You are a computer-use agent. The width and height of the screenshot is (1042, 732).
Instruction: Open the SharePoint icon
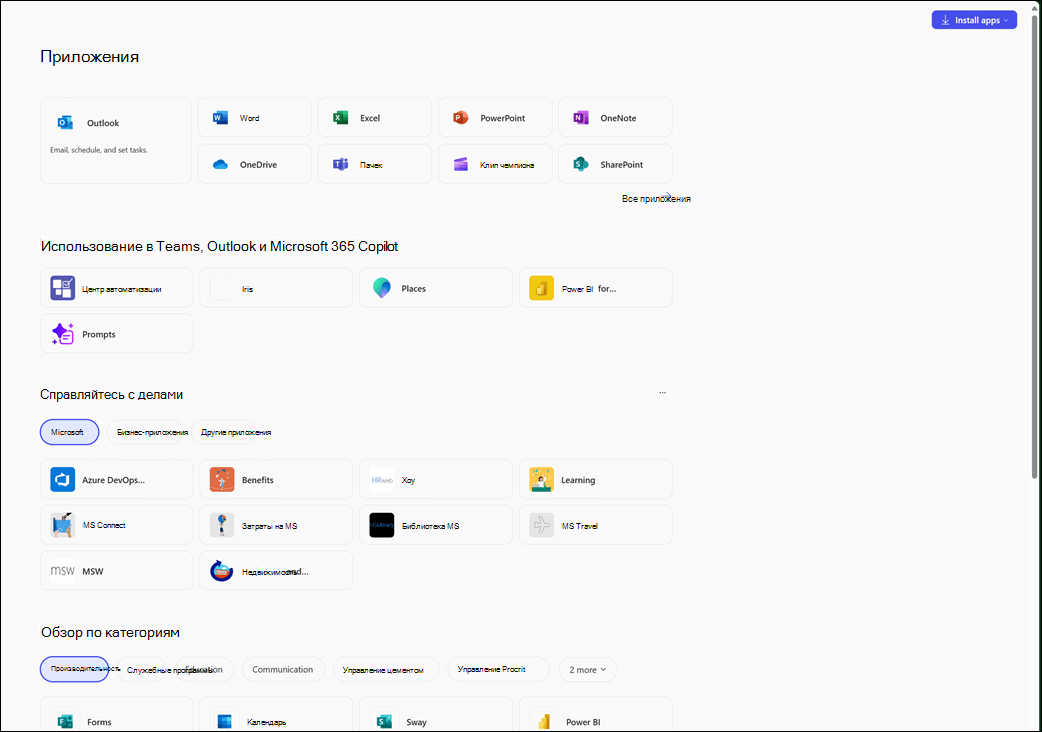tap(581, 164)
